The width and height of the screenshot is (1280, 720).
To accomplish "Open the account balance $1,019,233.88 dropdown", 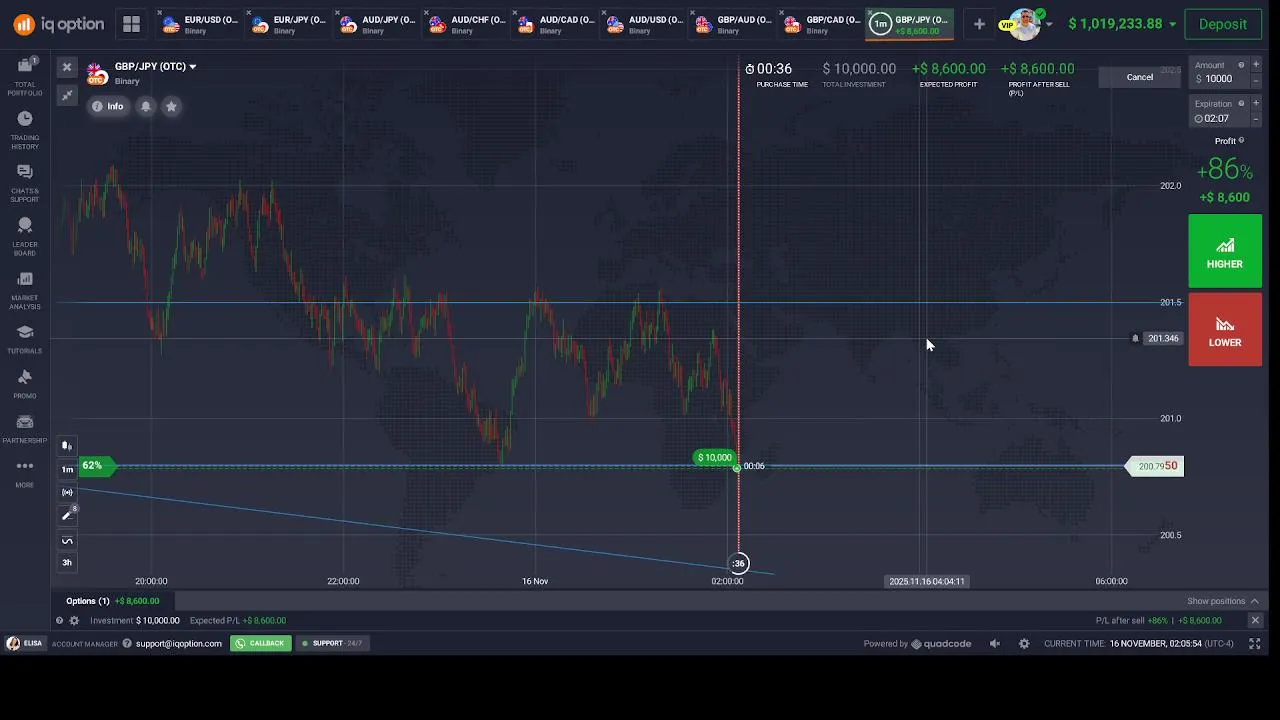I will (1122, 24).
